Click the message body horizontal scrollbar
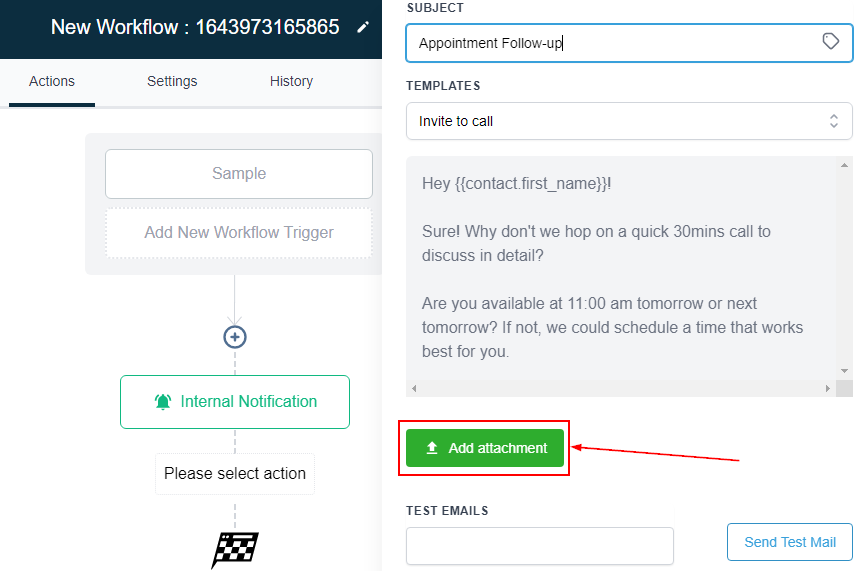Screen dimensions: 858x571 [620, 388]
